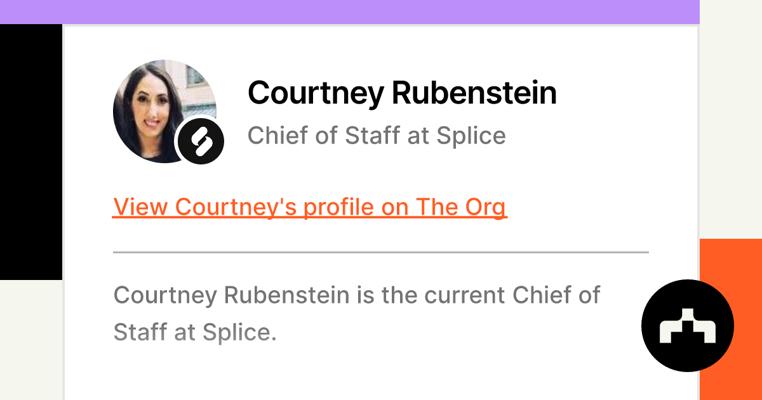The image size is (762, 400).
Task: Click the purple banner strip
Action: point(350,11)
